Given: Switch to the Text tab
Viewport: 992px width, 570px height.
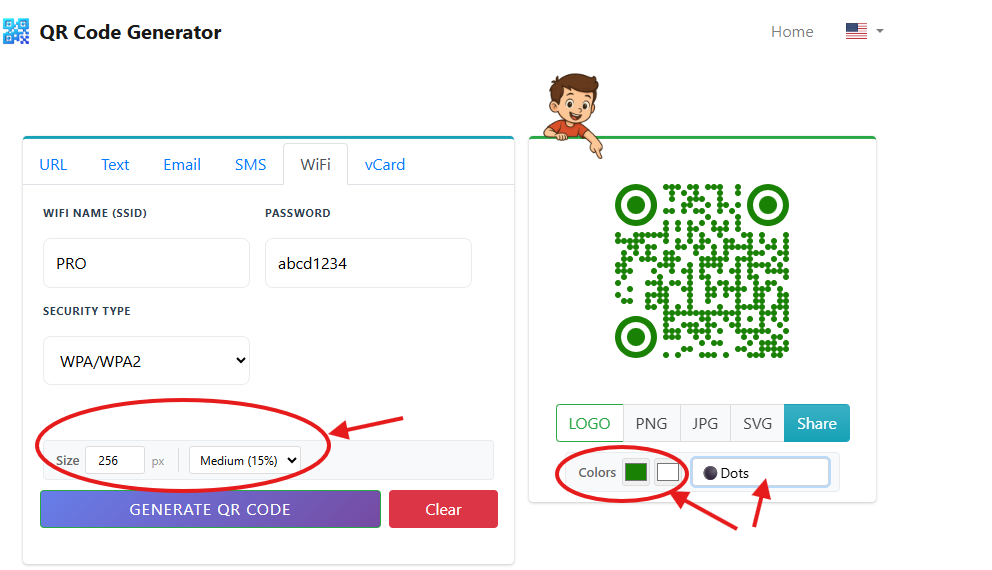Looking at the screenshot, I should coord(115,164).
